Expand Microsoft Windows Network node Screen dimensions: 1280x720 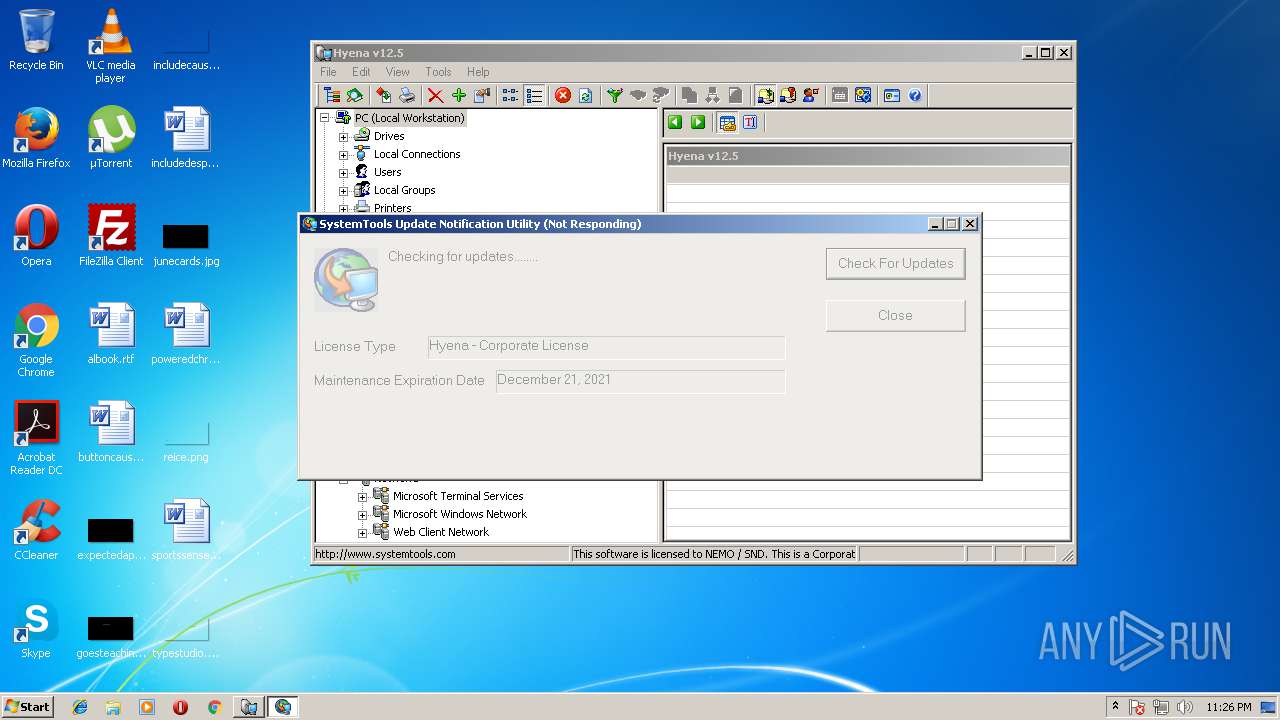(x=362, y=514)
